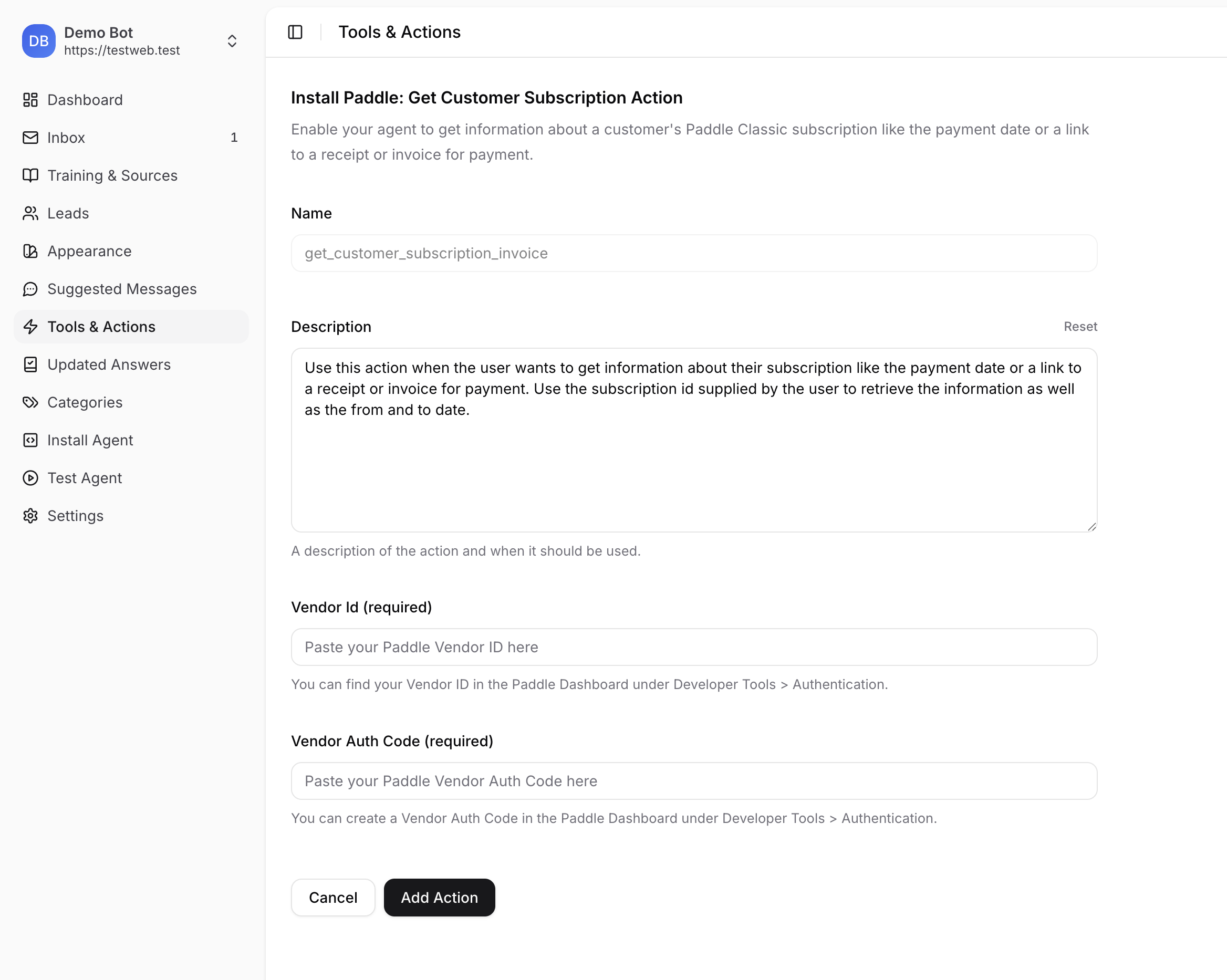Toggle the sidebar panel icon

295,32
